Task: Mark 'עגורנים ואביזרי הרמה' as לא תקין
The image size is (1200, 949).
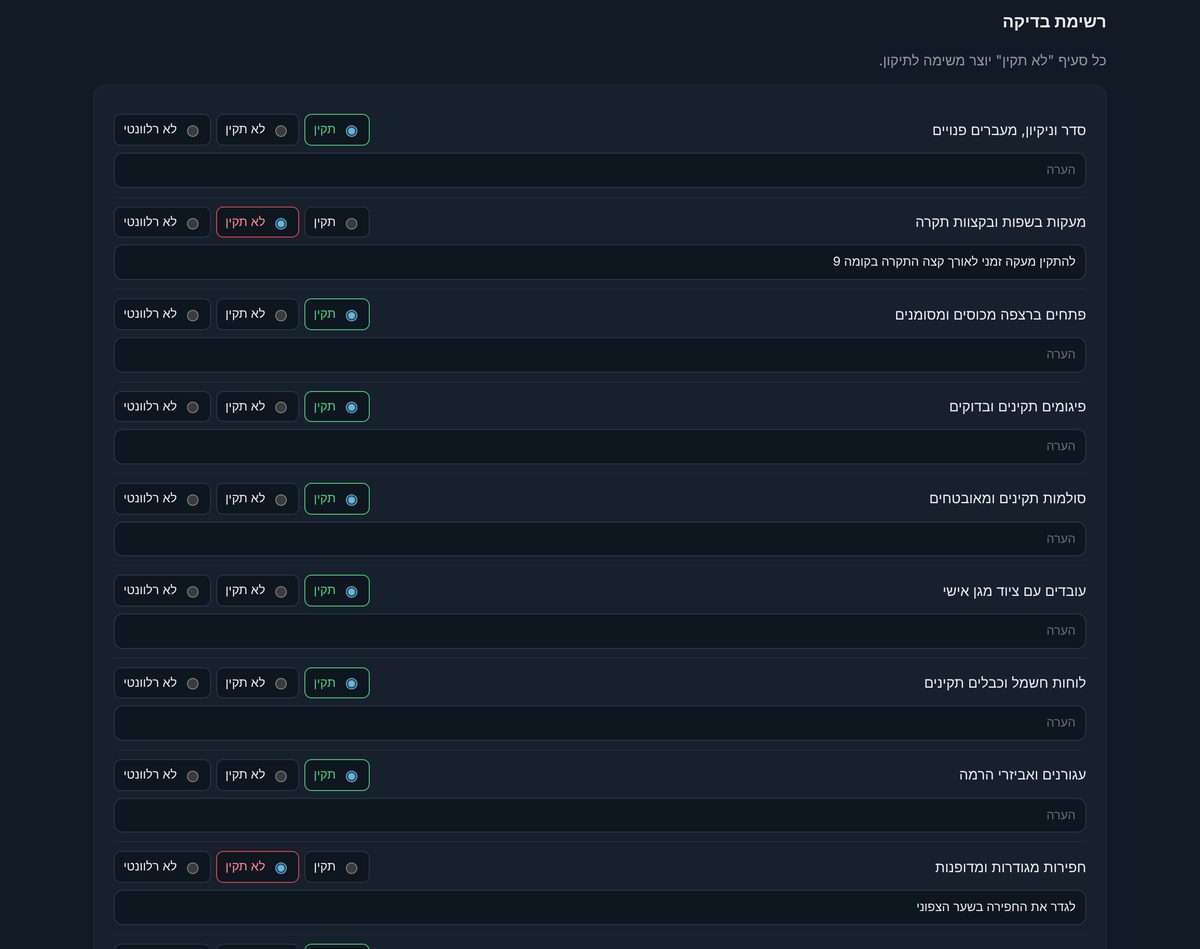Action: 257,775
